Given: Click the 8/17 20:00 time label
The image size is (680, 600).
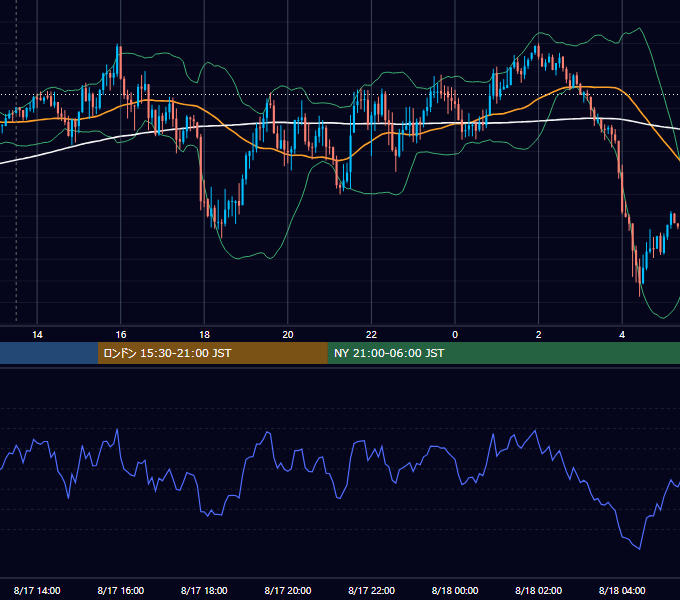Looking at the screenshot, I should 288,590.
